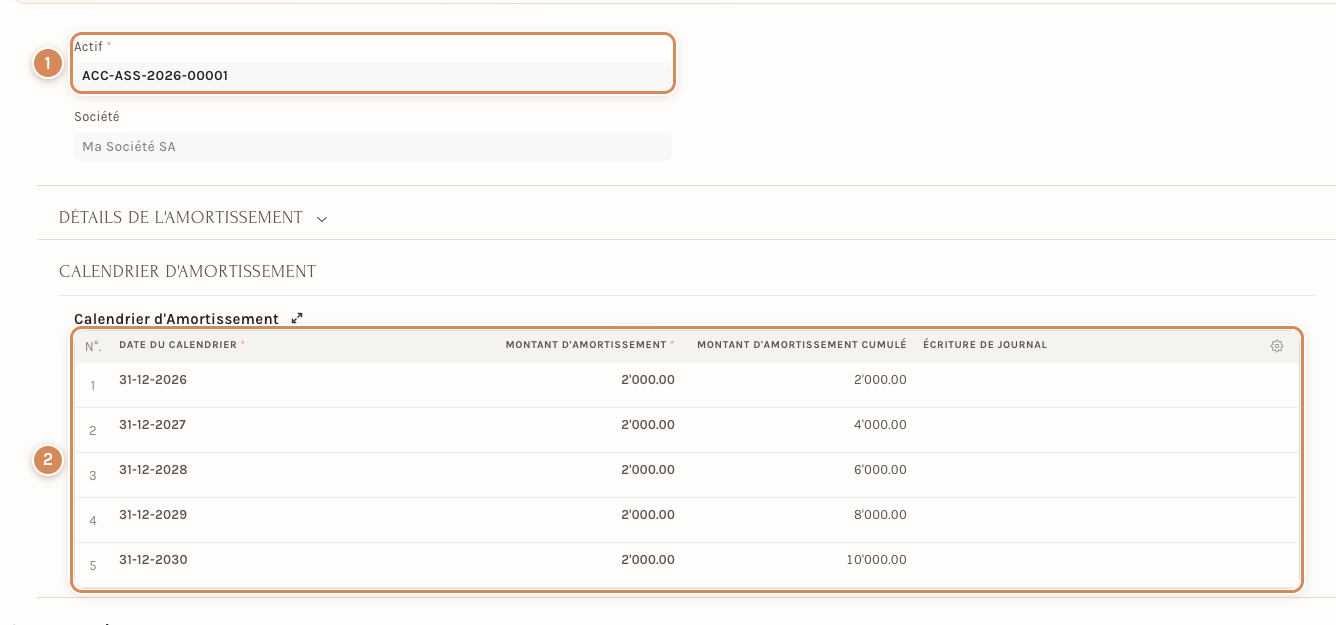This screenshot has height=625, width=1336.
Task: Click the 2'000.00 amortization amount for 31-12-2030
Action: coord(648,560)
